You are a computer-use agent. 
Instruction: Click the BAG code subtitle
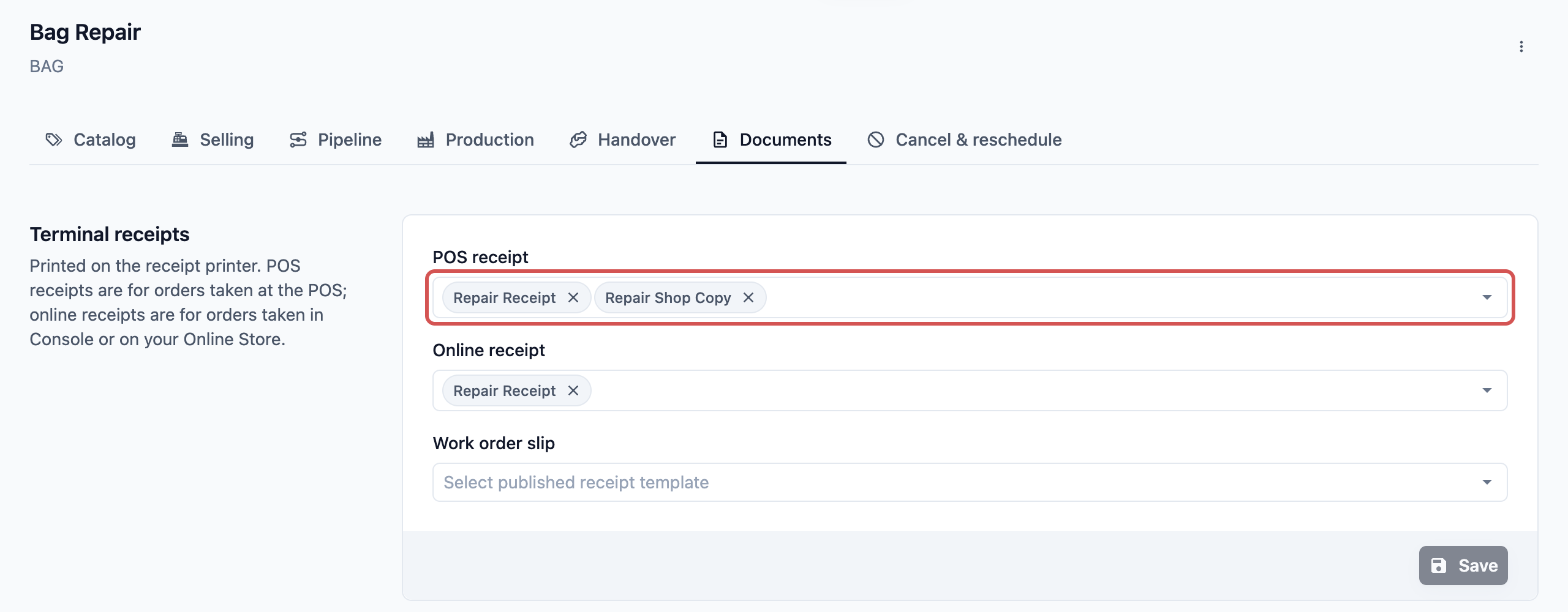[47, 66]
